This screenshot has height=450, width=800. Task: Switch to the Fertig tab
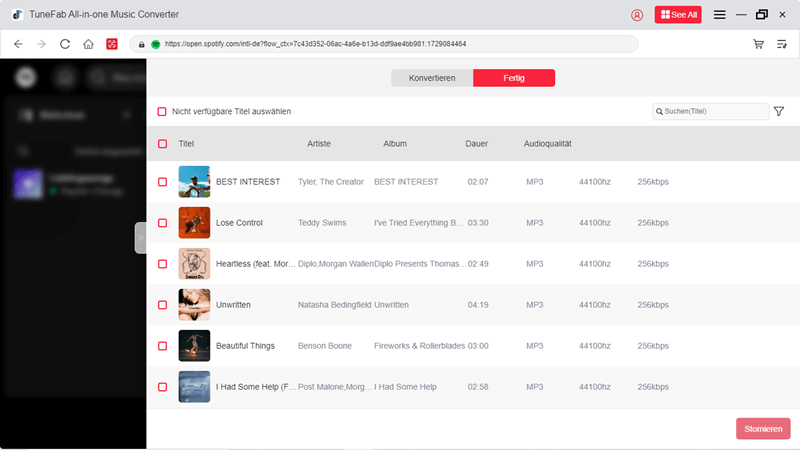tap(514, 78)
